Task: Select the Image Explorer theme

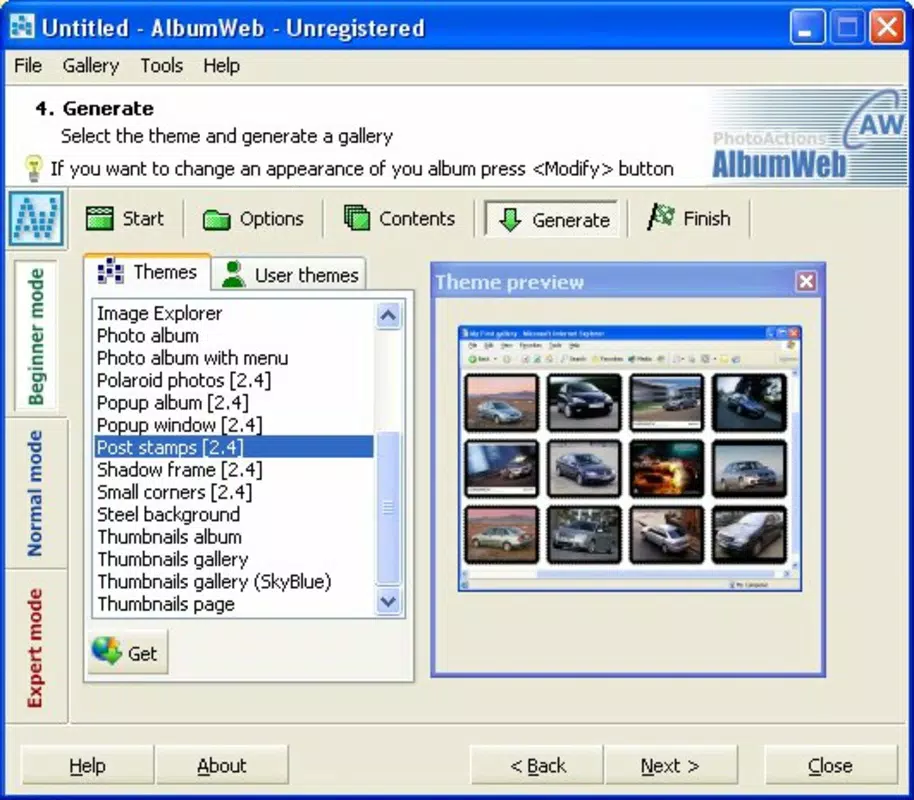Action: 233,313
